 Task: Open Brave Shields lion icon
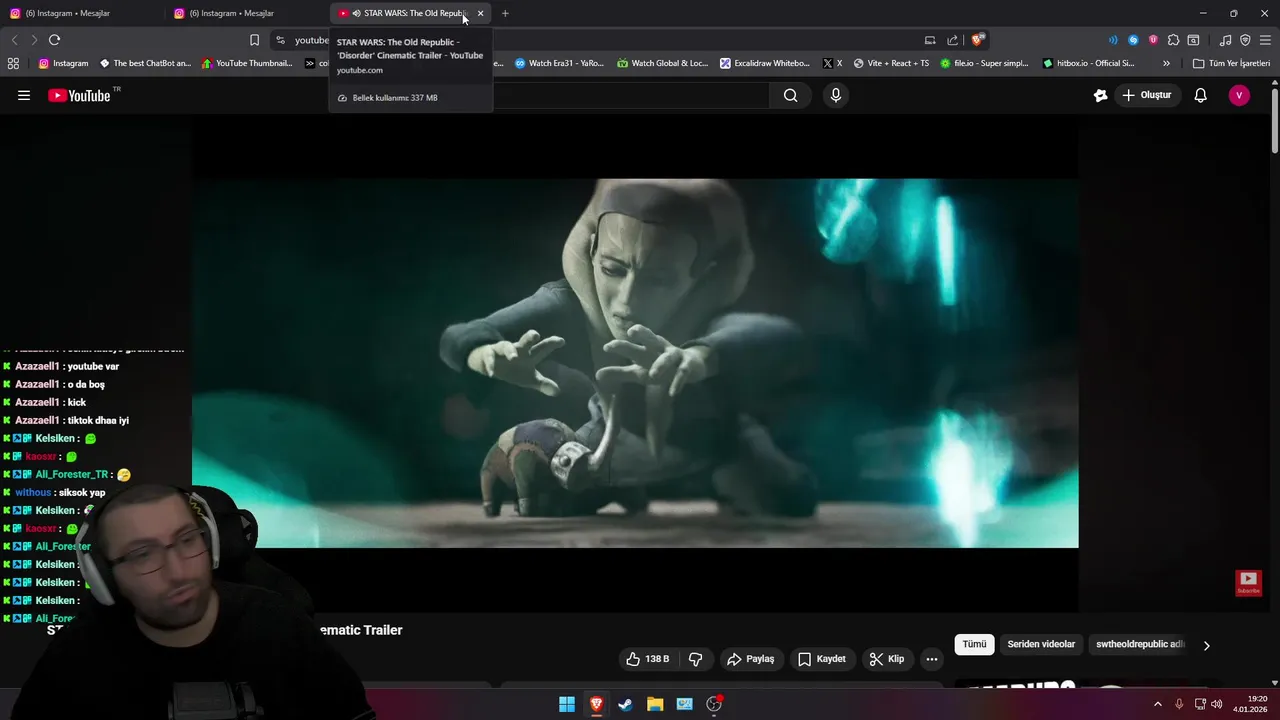[x=978, y=40]
